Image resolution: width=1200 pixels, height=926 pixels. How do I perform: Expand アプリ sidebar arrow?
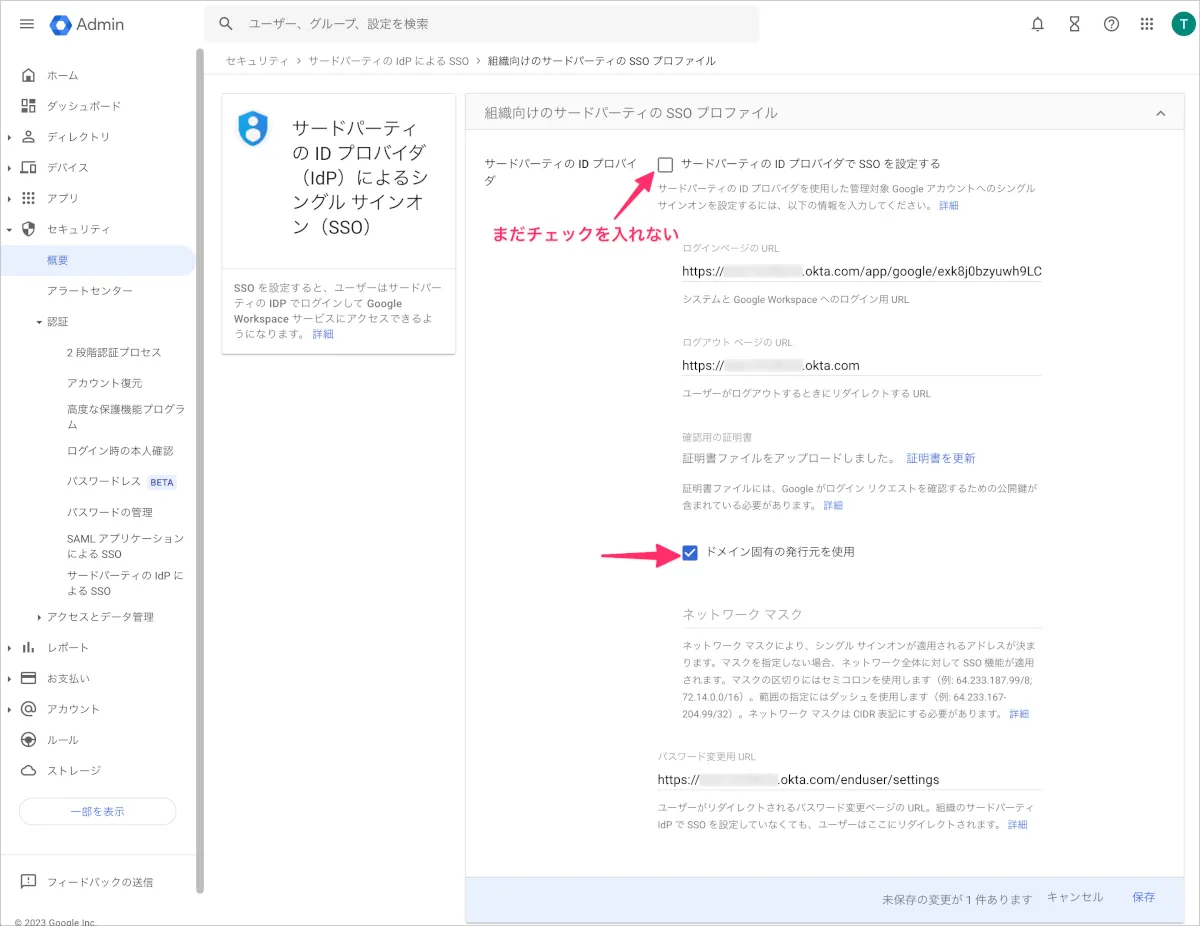9,198
